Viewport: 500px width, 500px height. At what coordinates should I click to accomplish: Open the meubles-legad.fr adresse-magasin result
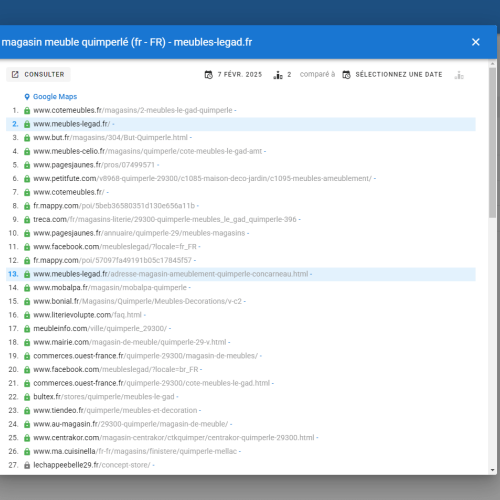click(x=171, y=274)
